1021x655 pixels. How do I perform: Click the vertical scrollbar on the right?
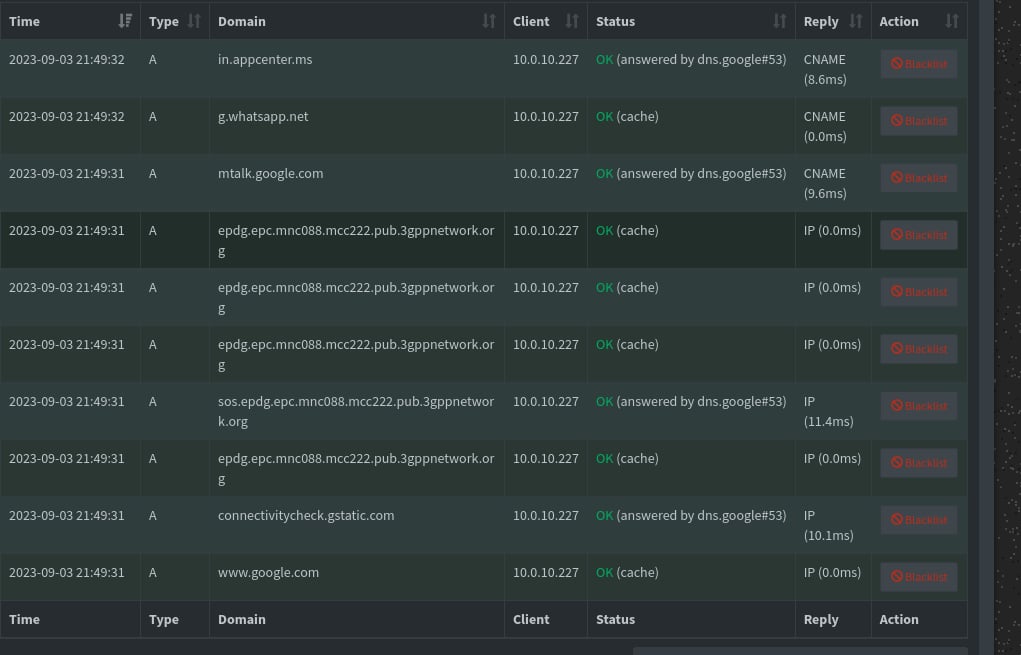coord(986,300)
